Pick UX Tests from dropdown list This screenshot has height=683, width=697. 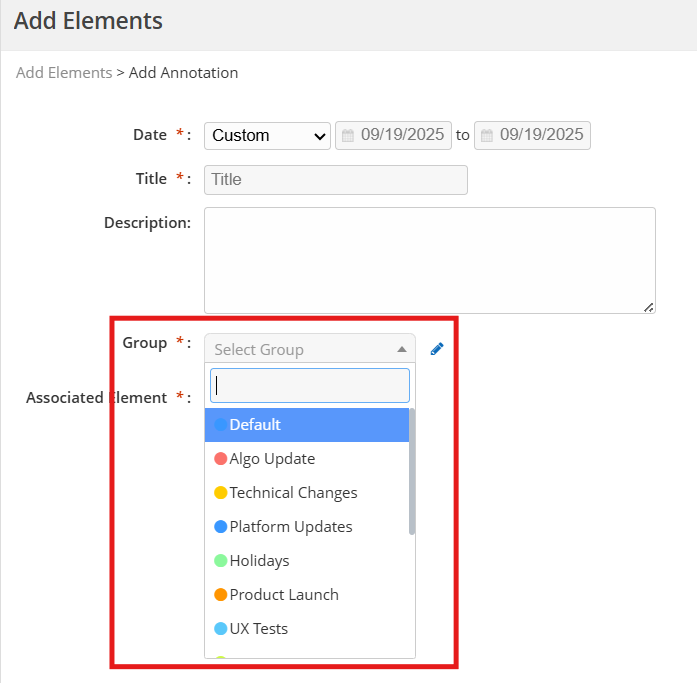(x=258, y=629)
